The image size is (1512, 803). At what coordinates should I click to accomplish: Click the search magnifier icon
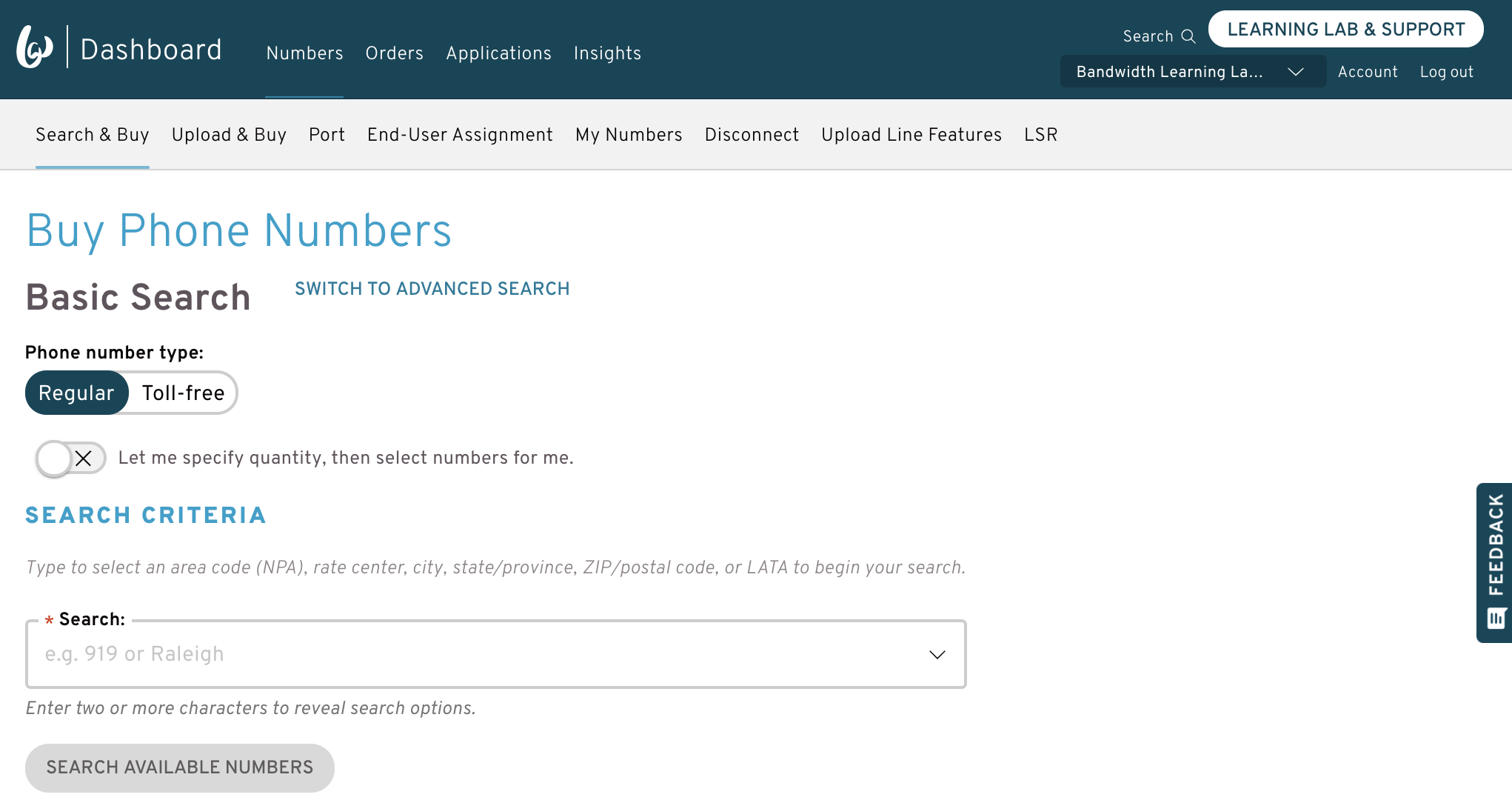1188,36
